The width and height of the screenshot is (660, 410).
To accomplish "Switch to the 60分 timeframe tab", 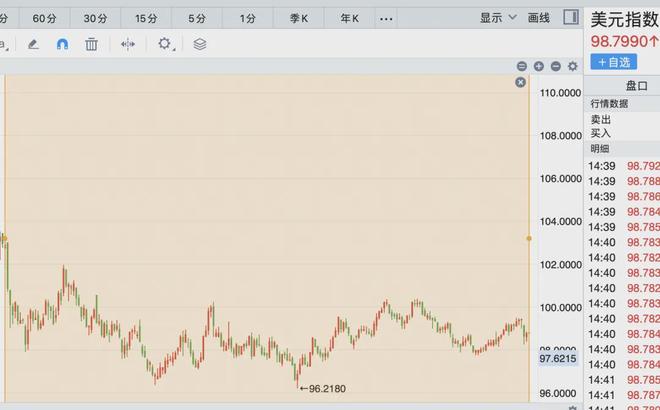I will (44, 18).
